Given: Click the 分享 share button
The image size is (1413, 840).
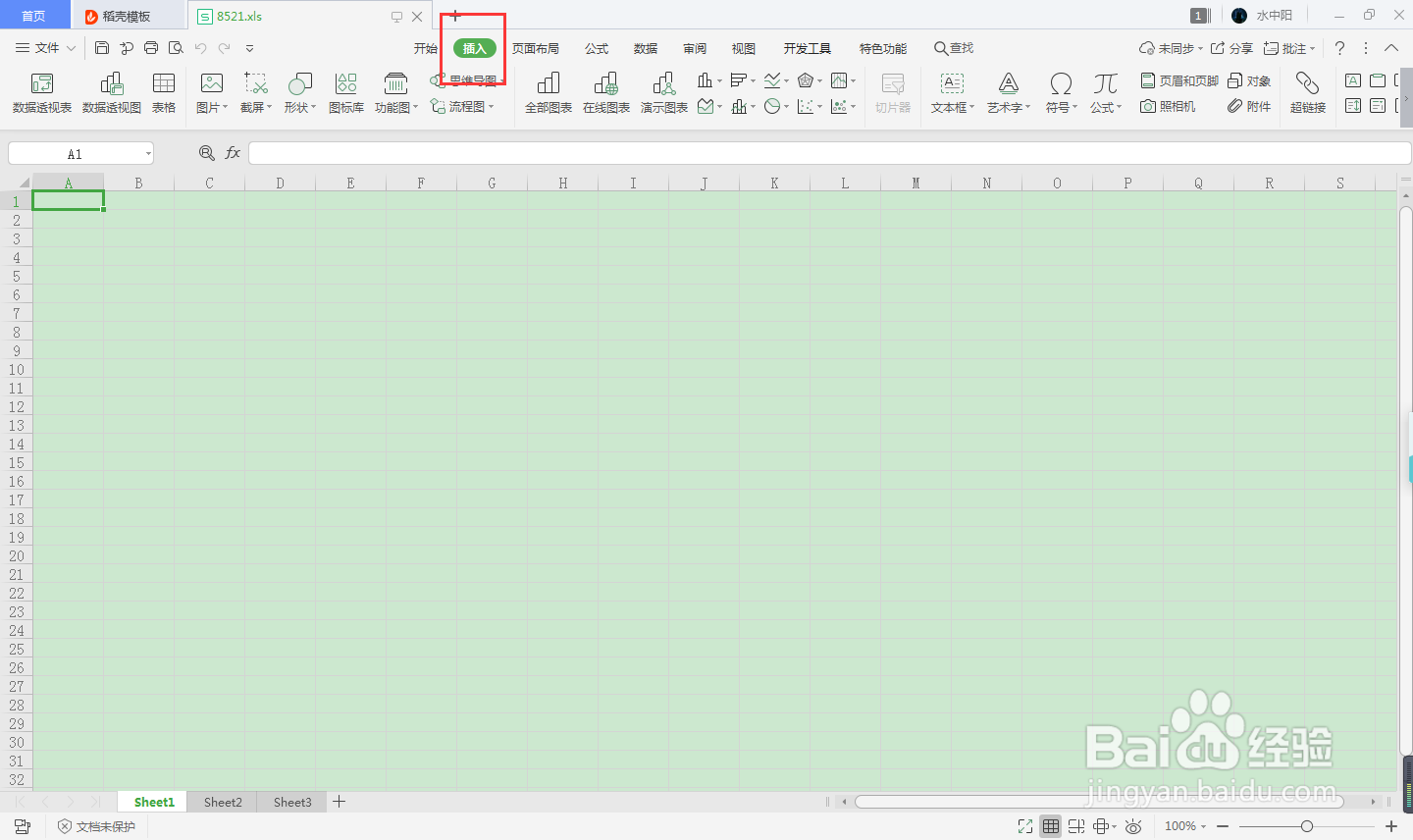Looking at the screenshot, I should 1231,48.
